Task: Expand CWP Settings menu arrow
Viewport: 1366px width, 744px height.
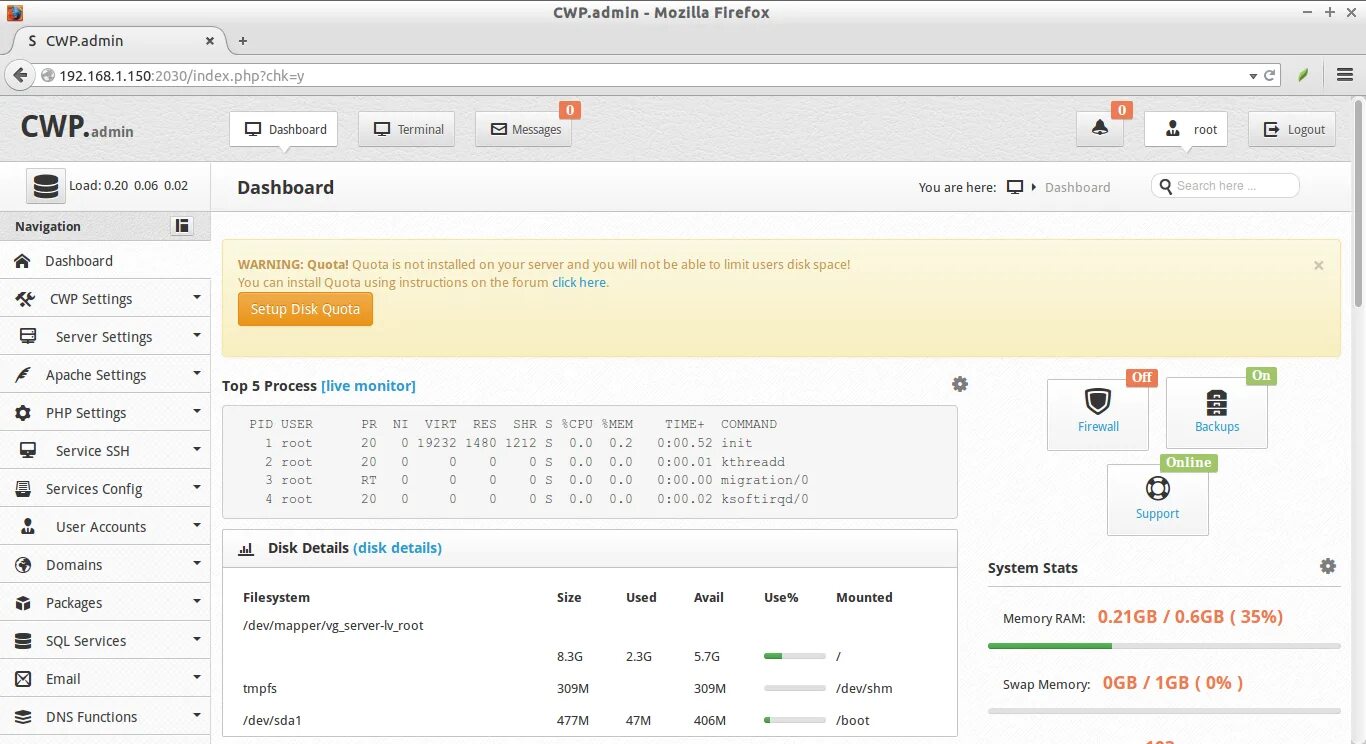Action: (197, 297)
